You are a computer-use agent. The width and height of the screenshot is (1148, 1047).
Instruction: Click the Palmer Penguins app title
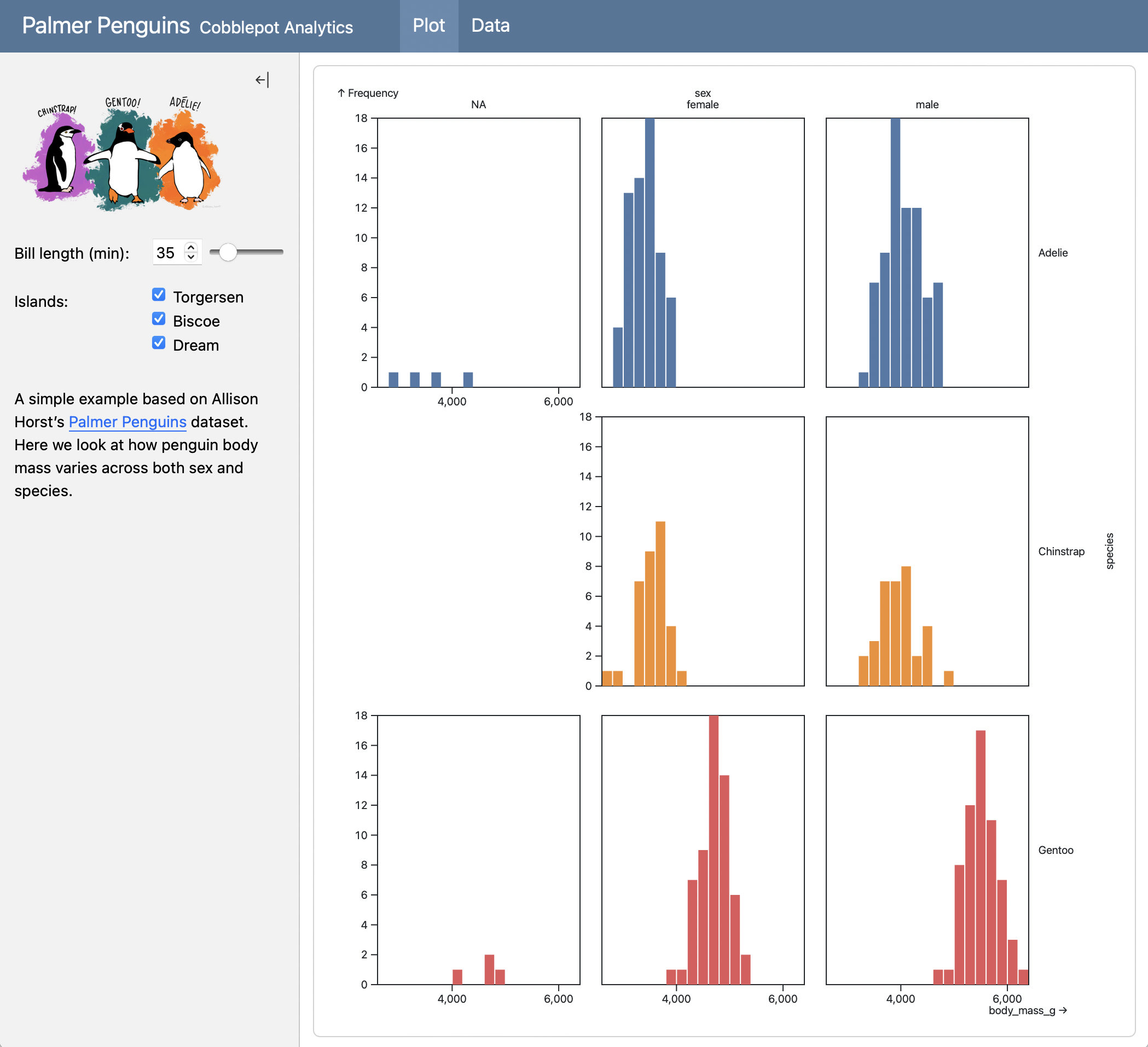107,25
